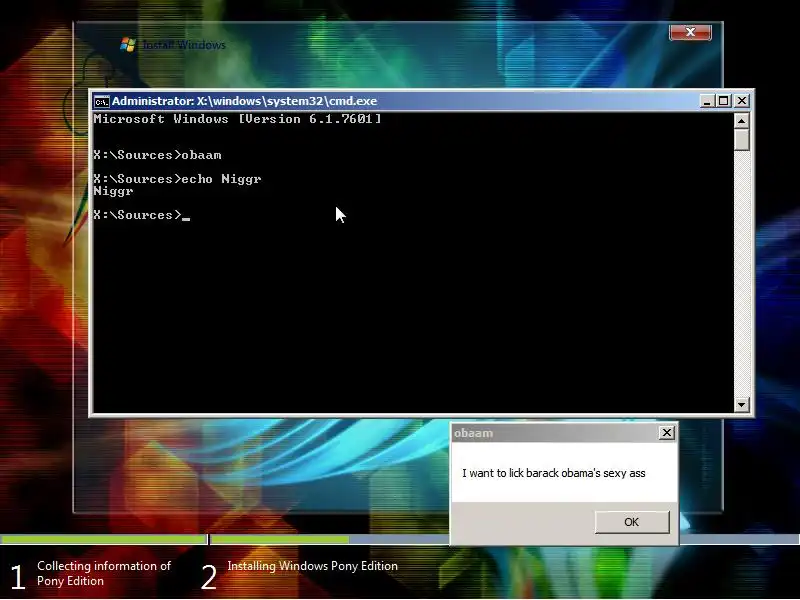Minimize the Administrator cmd.exe window
The image size is (800, 600).
pyautogui.click(x=707, y=101)
